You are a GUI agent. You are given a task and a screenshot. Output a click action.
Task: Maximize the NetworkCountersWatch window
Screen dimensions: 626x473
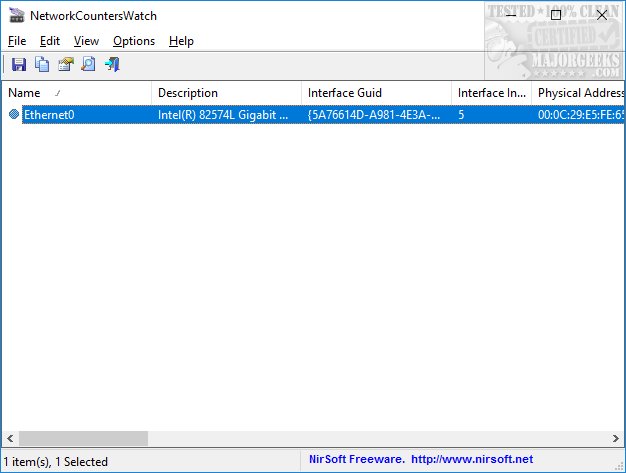coord(556,15)
